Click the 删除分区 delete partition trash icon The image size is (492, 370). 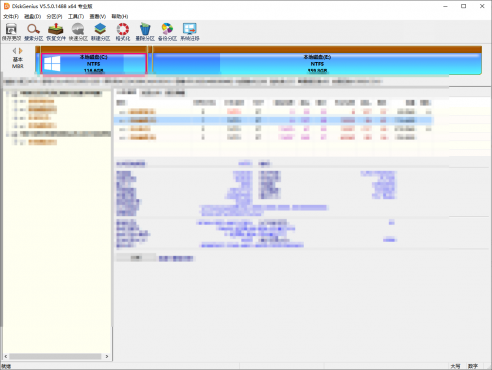[145, 32]
